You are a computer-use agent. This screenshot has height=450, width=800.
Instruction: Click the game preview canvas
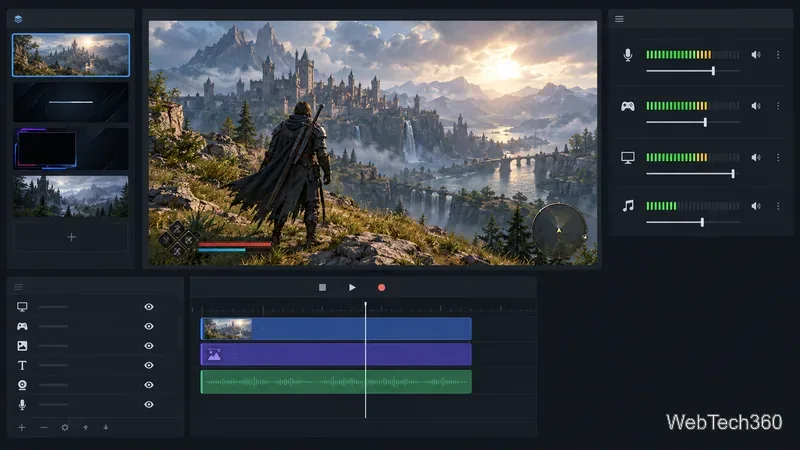(x=372, y=143)
